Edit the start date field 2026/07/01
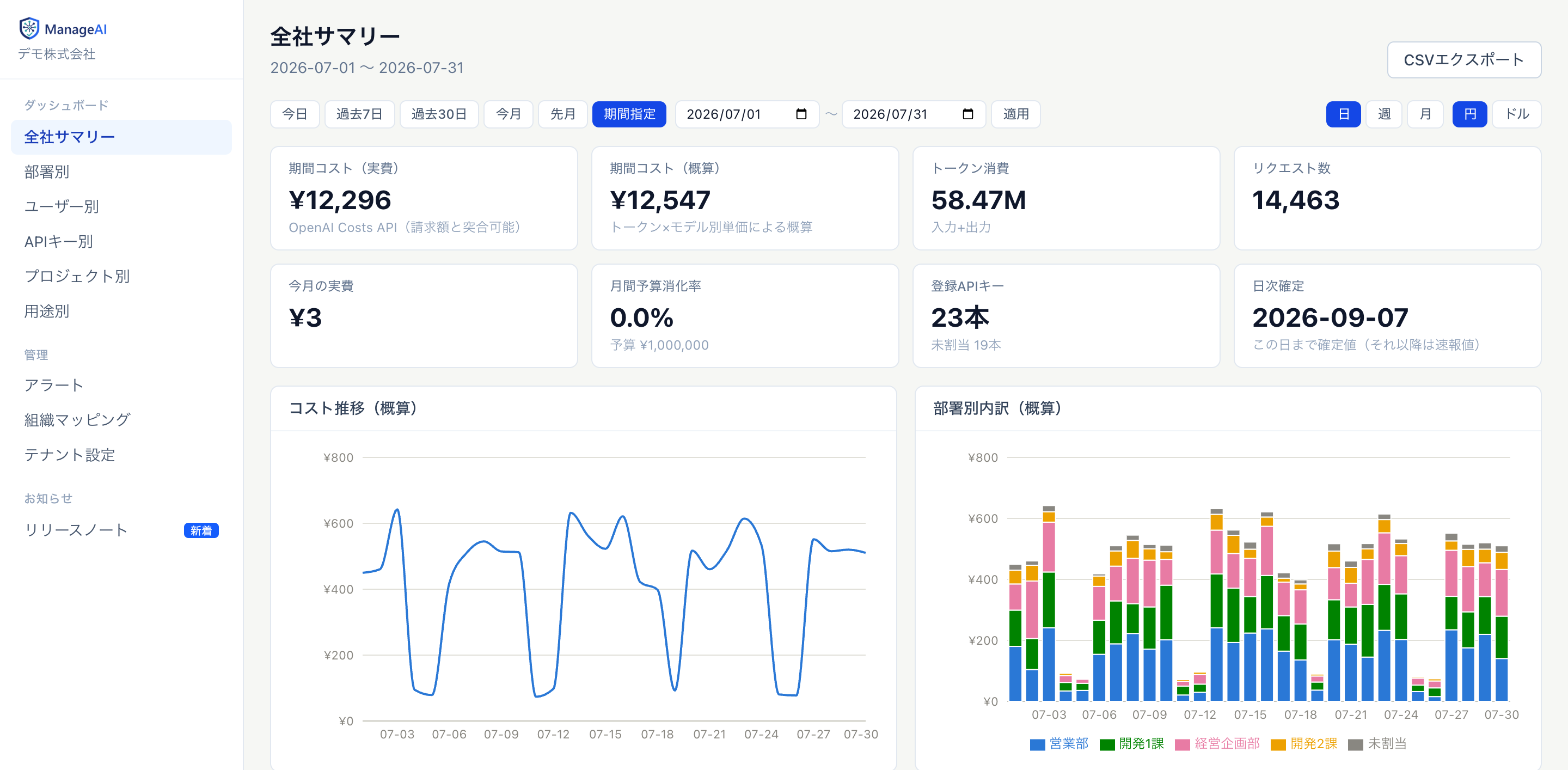The image size is (1568, 770). coord(747,114)
